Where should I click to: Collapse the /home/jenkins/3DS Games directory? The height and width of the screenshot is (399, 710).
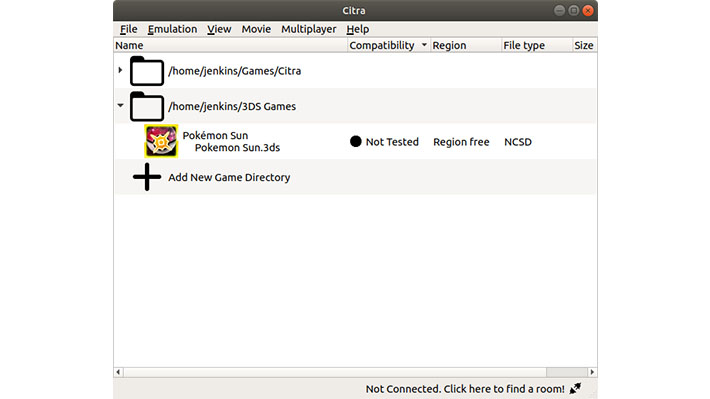(x=120, y=106)
